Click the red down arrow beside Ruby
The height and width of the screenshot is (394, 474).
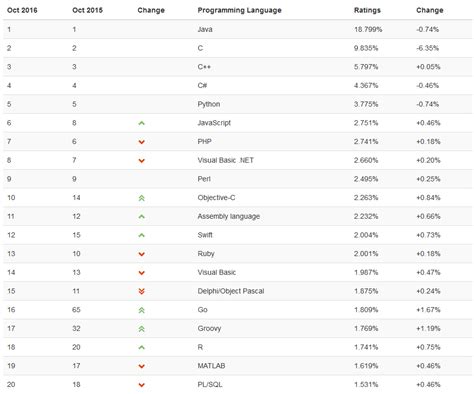pos(141,254)
